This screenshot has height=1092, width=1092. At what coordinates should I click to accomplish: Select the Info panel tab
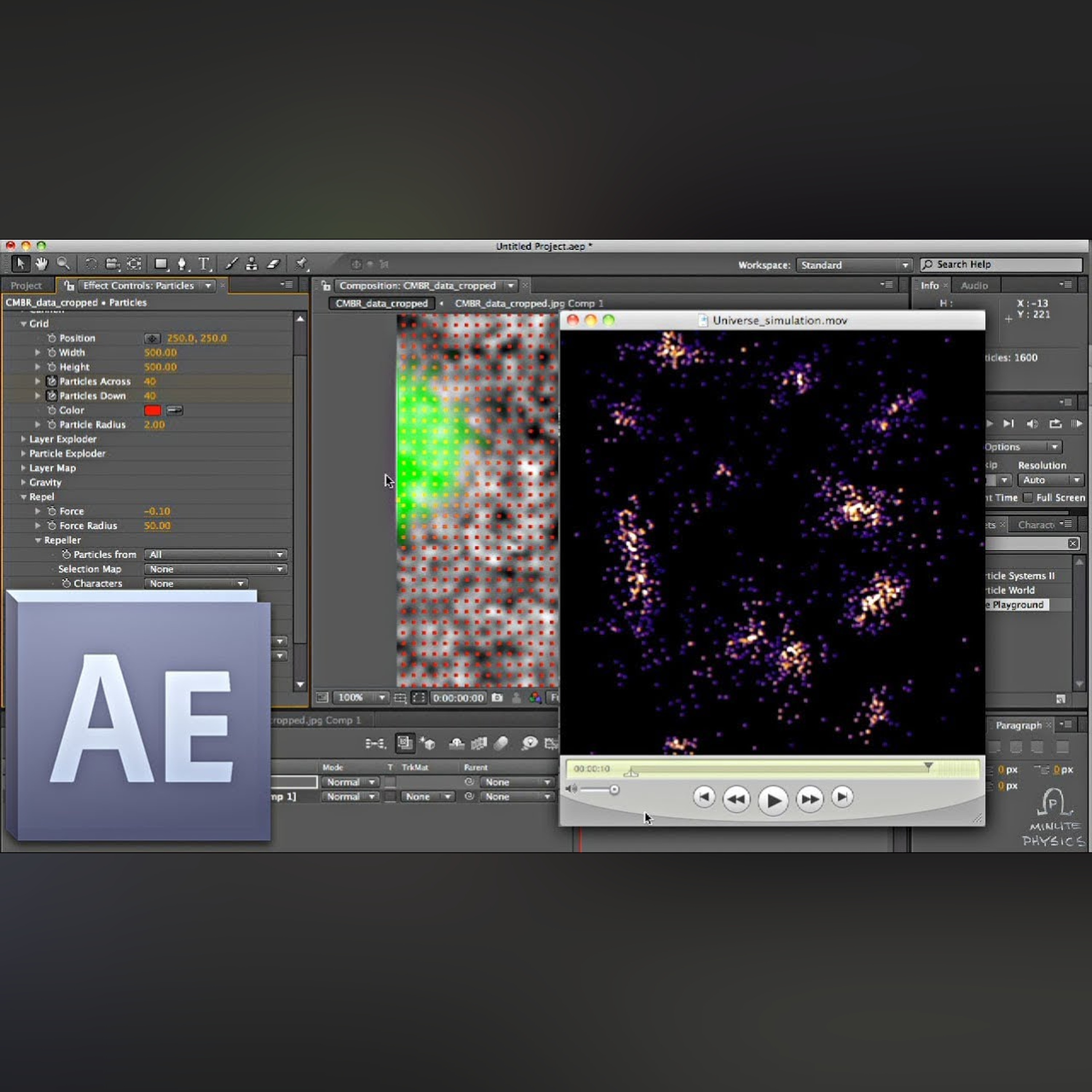[x=929, y=285]
